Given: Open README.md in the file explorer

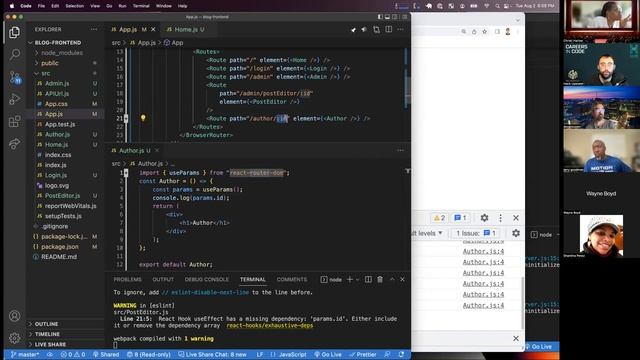Looking at the screenshot, I should click(59, 257).
